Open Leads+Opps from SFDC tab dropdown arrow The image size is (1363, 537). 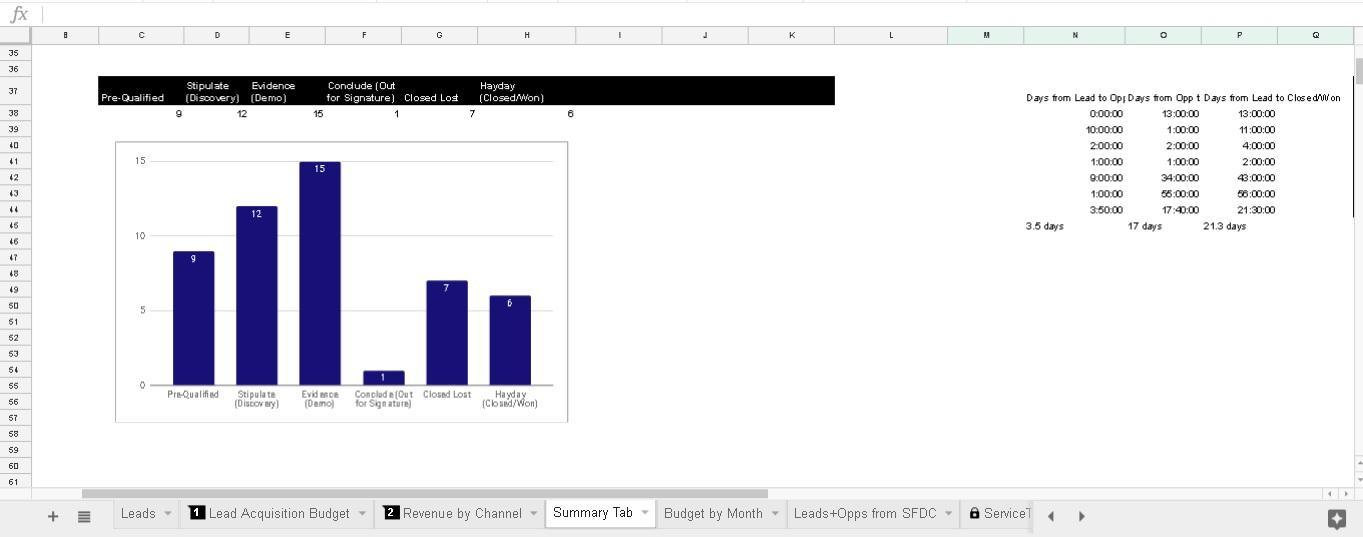coord(948,513)
